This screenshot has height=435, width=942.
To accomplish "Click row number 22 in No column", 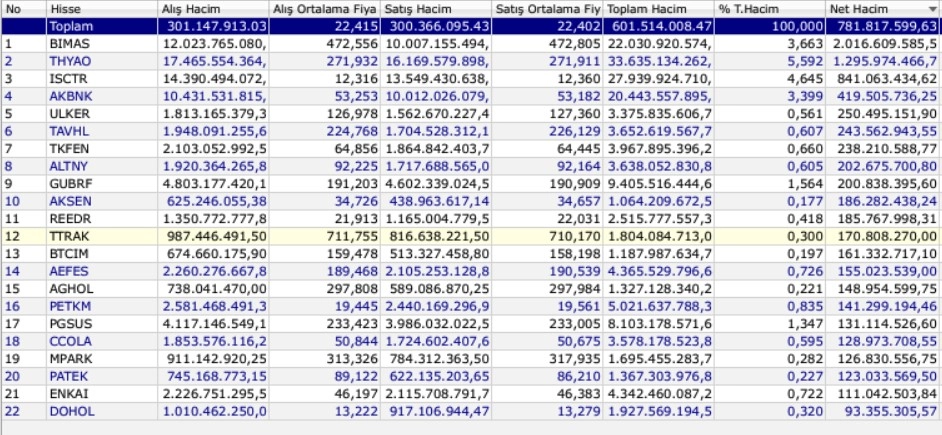I will pyautogui.click(x=12, y=411).
